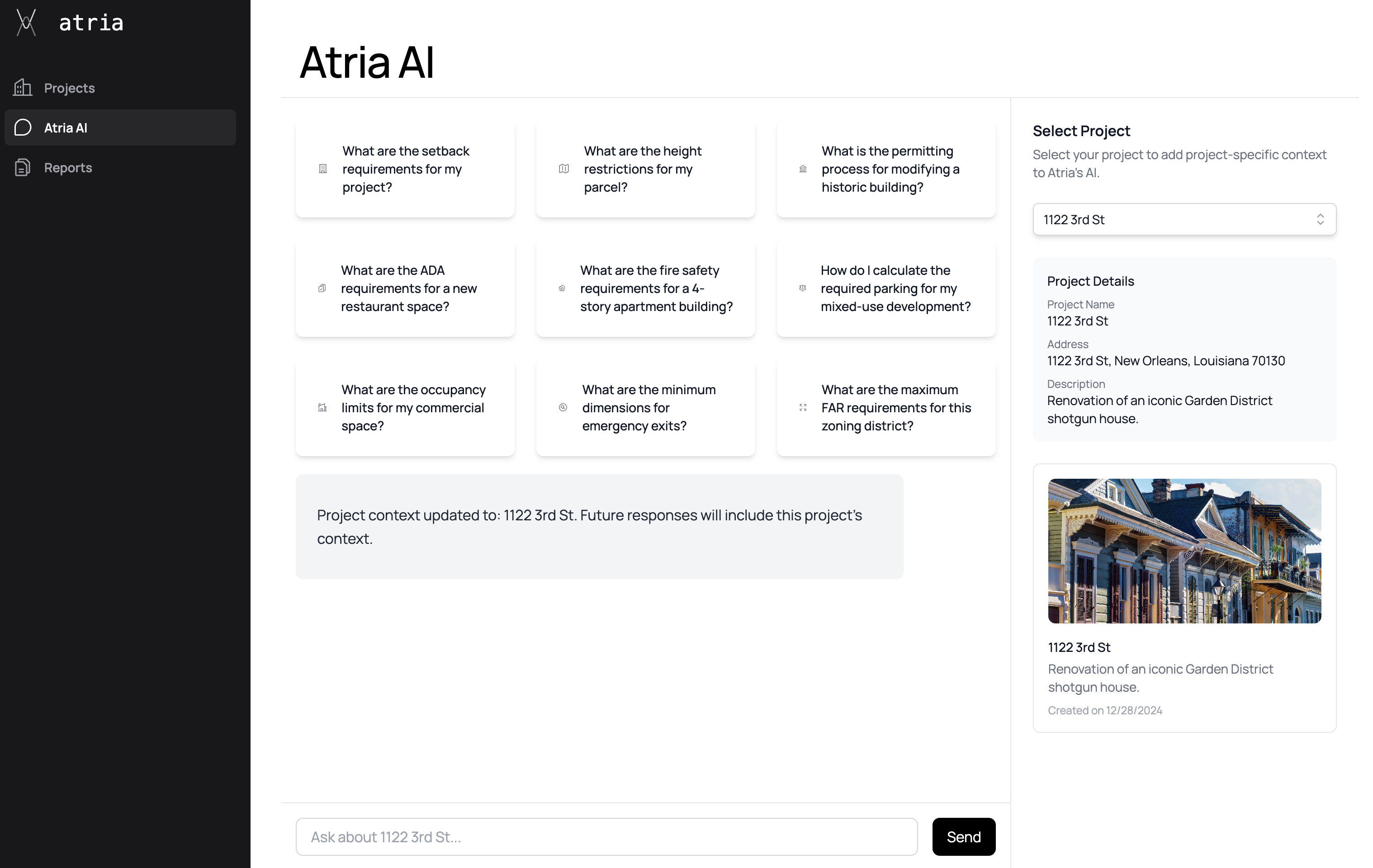
Task: Click the Ask about 1122 3rd St input
Action: (x=606, y=837)
